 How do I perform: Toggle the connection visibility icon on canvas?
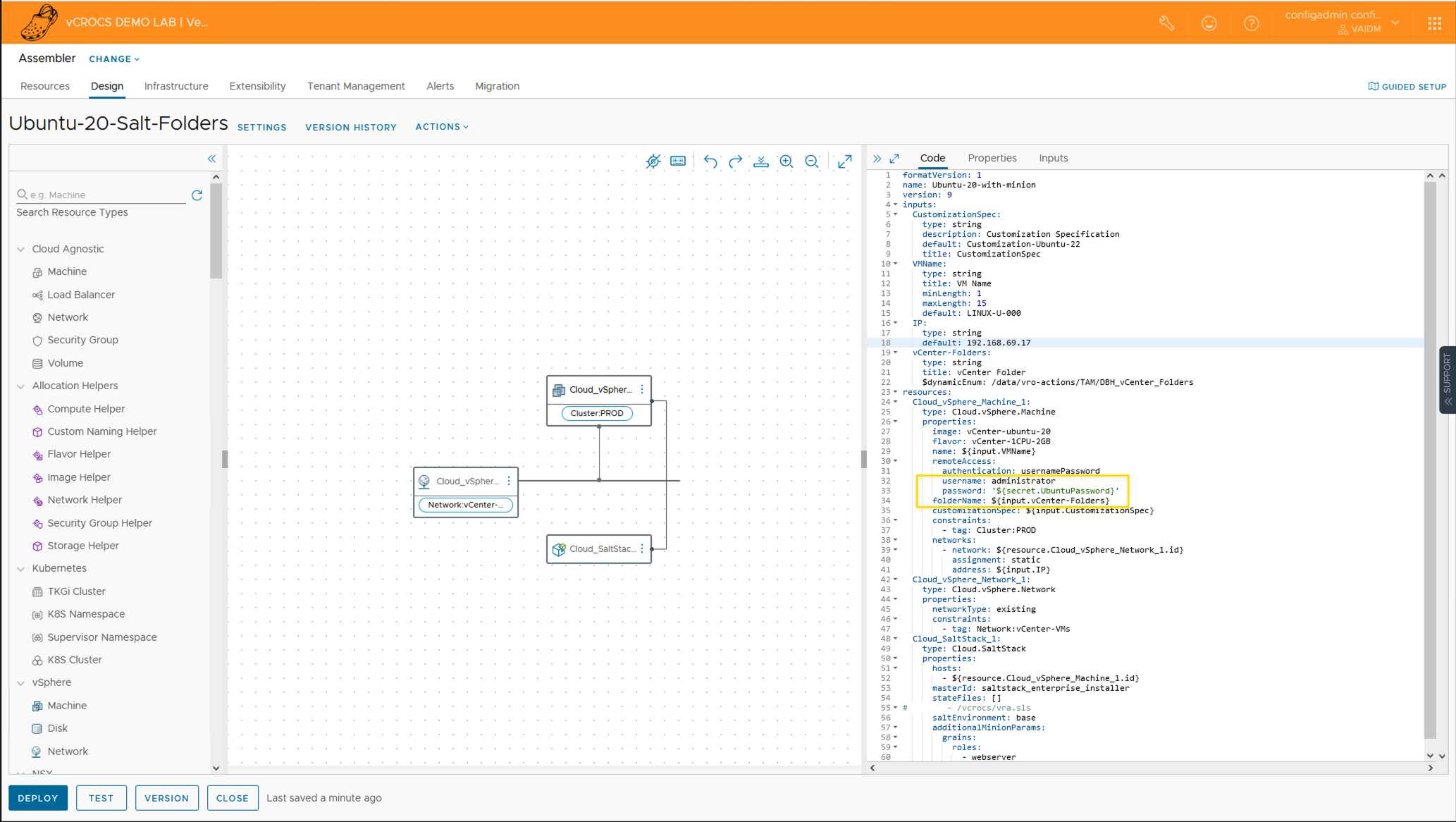coord(653,161)
